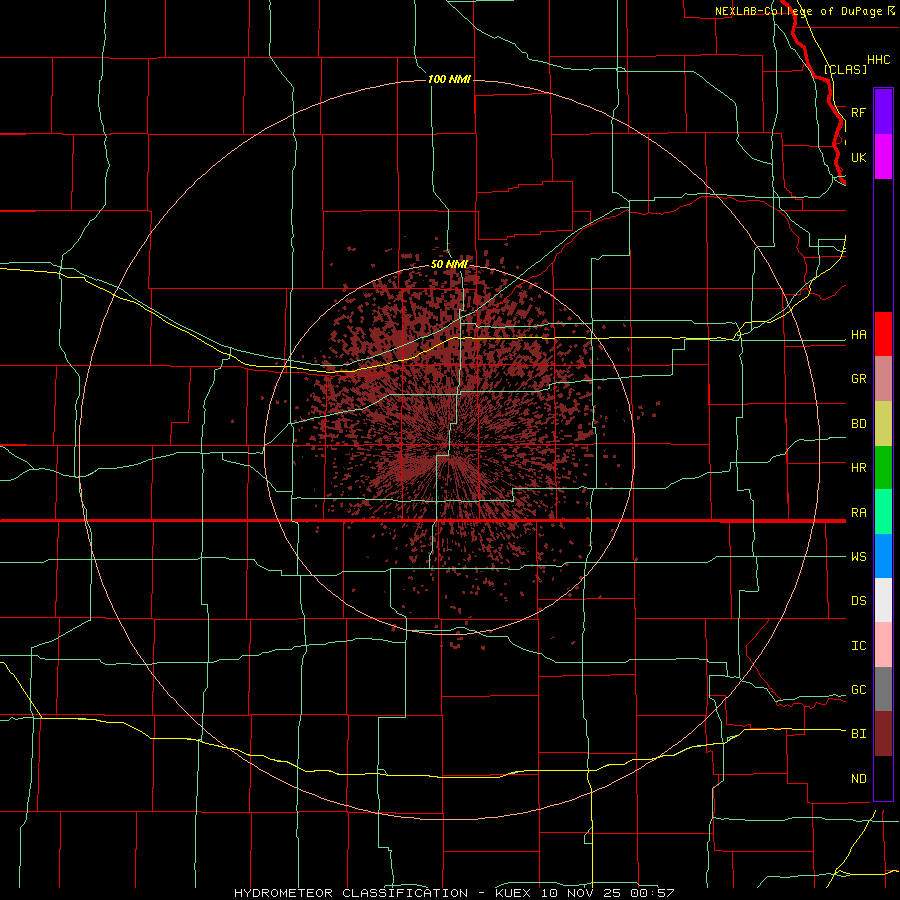Image resolution: width=900 pixels, height=900 pixels.
Task: Click the GC gray legend swatch
Action: coord(883,689)
